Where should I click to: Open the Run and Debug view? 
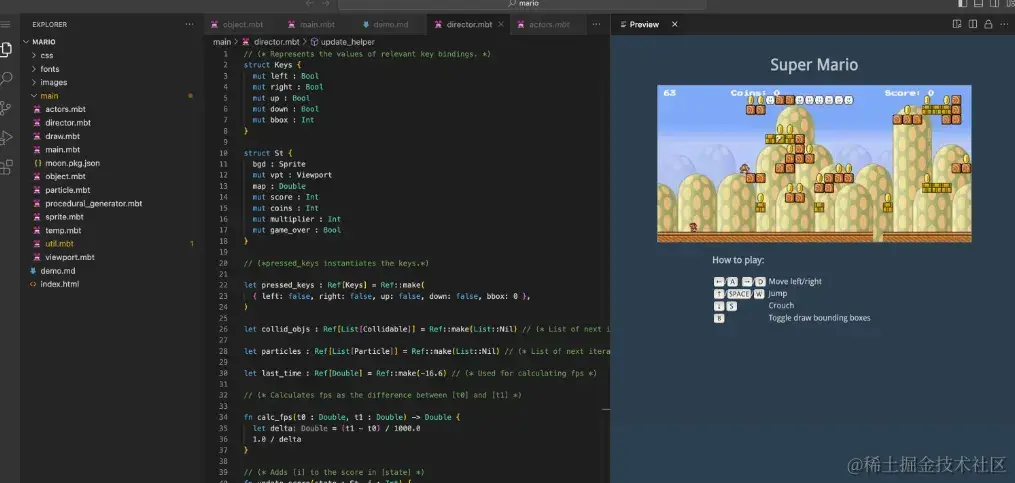click(x=6, y=137)
